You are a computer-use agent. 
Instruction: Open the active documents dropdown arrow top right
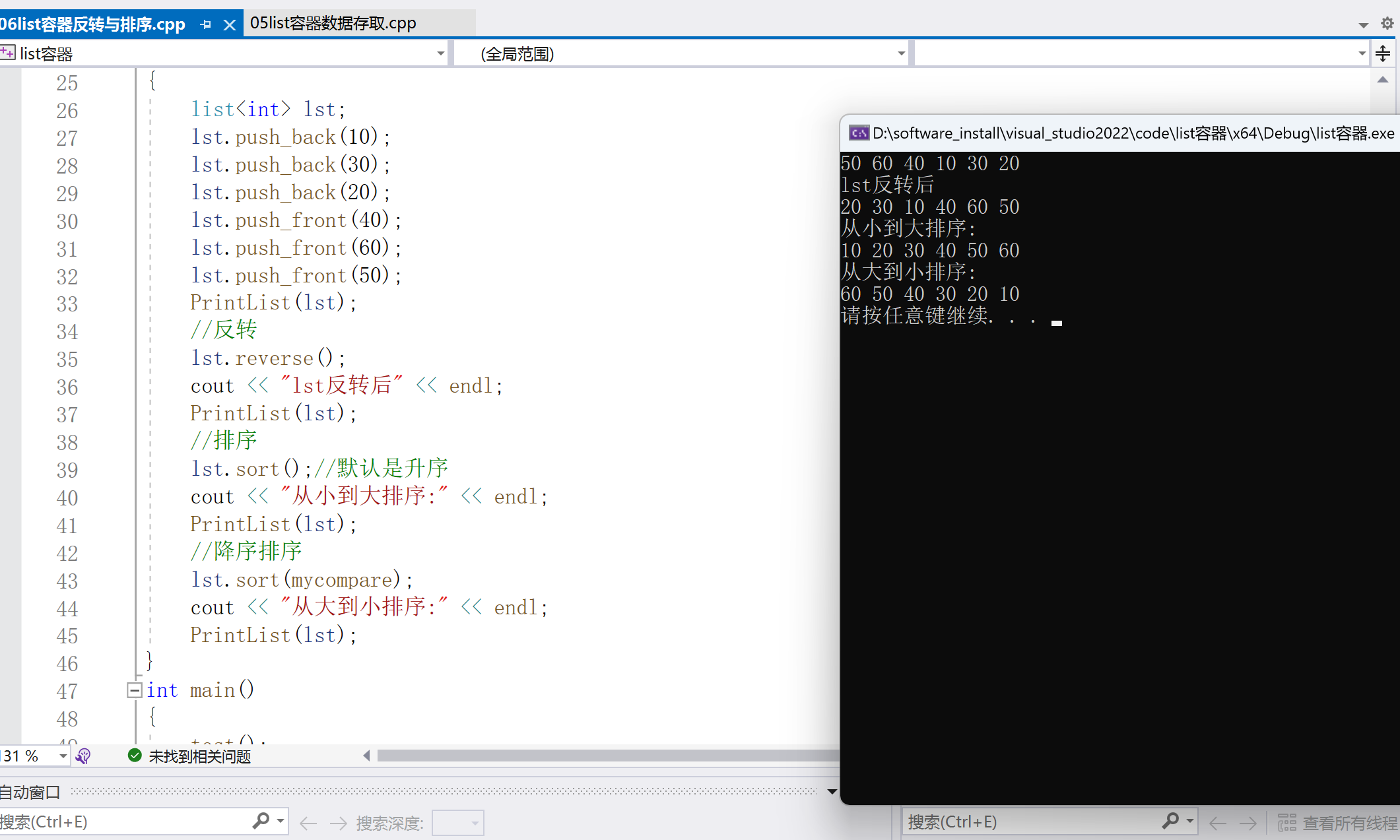click(x=1362, y=23)
